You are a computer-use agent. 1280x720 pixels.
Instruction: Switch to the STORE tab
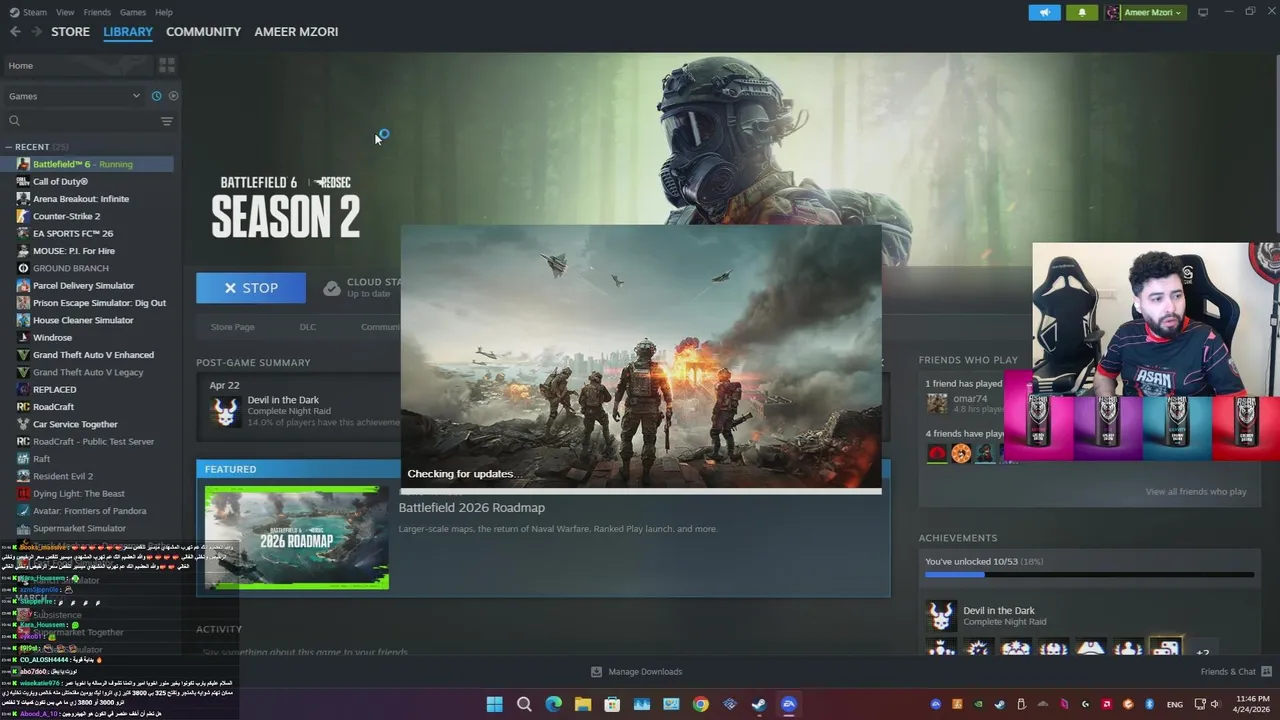70,32
